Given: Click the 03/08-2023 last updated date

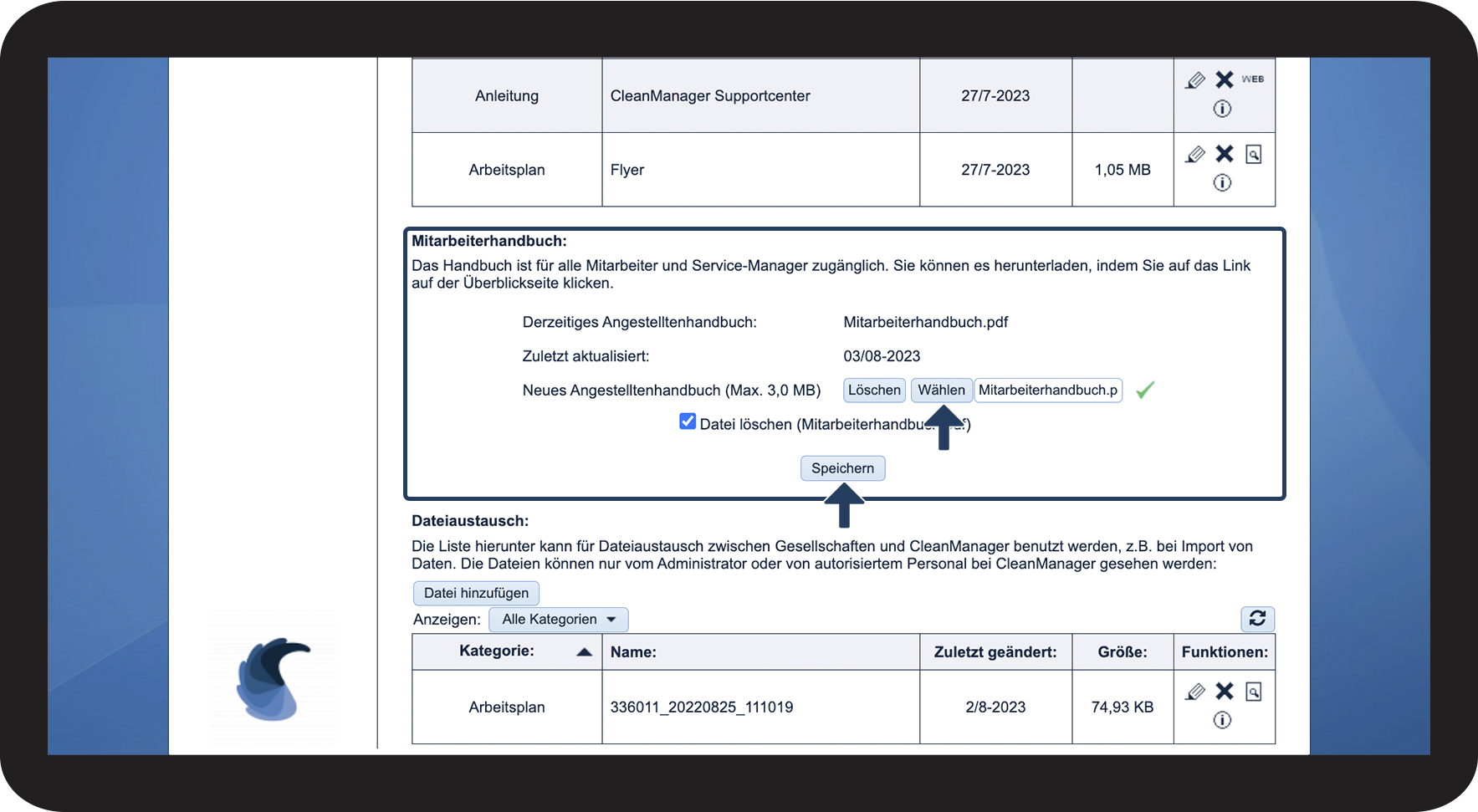Looking at the screenshot, I should pyautogui.click(x=882, y=356).
